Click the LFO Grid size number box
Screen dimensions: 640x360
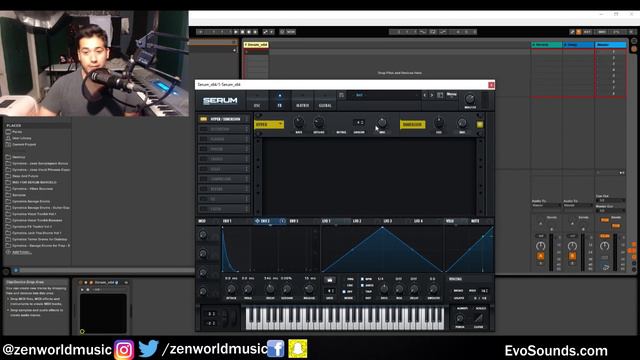point(329,291)
